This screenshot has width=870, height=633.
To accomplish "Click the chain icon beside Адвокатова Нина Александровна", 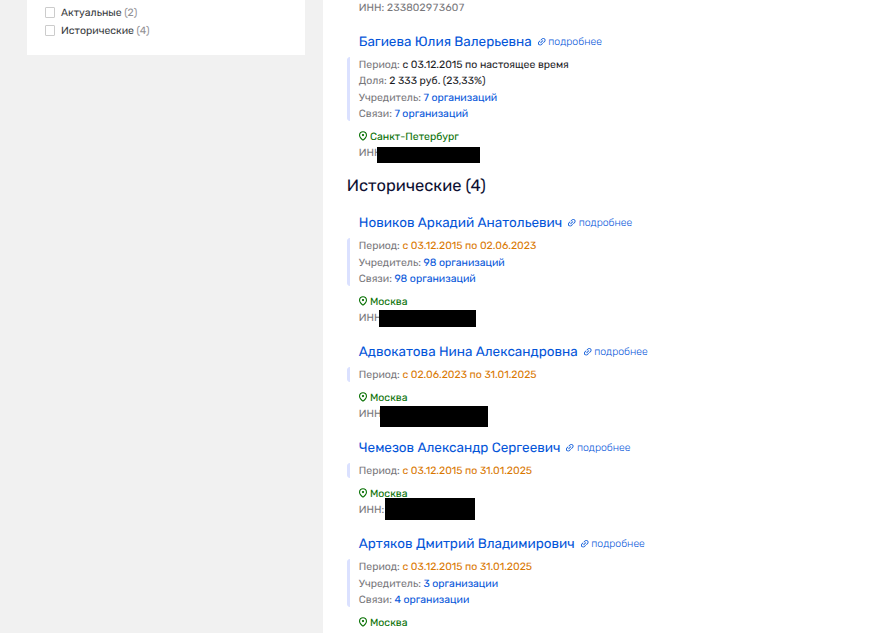I will 588,352.
